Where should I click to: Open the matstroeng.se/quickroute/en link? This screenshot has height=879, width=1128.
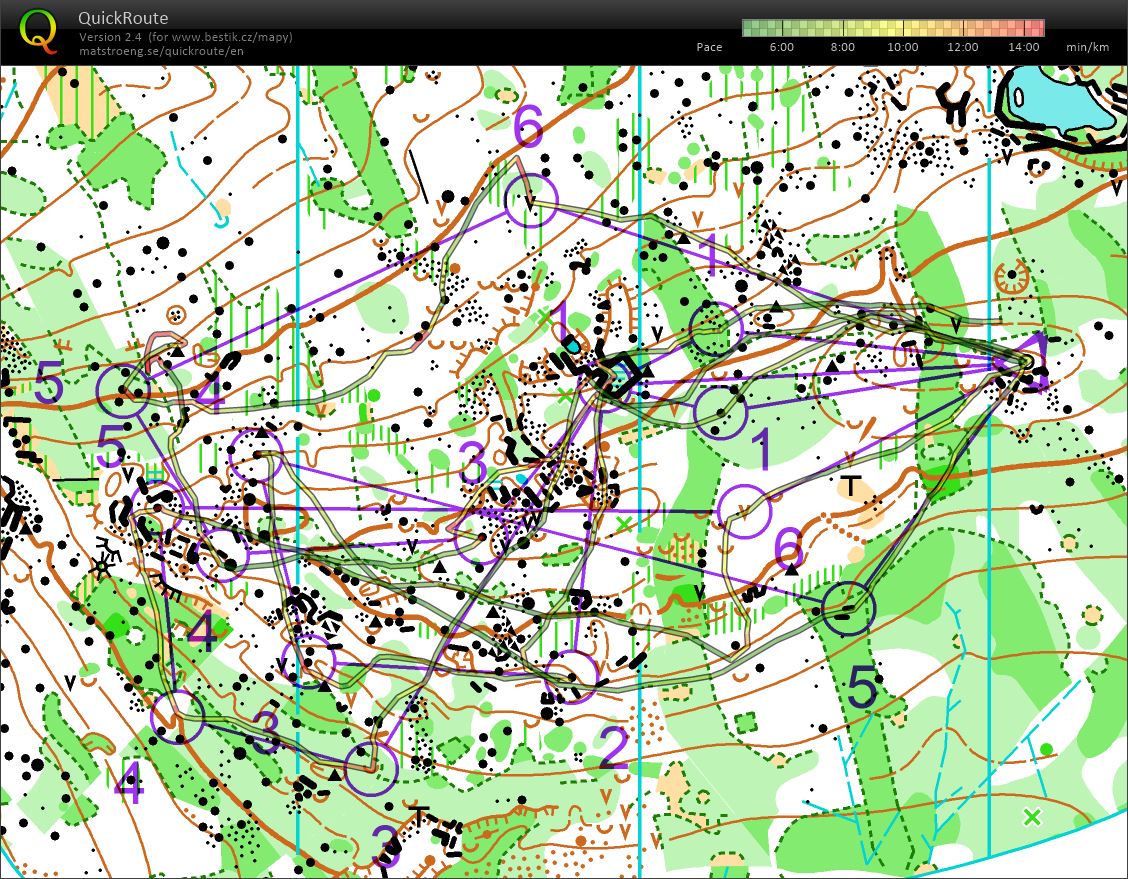[x=161, y=51]
